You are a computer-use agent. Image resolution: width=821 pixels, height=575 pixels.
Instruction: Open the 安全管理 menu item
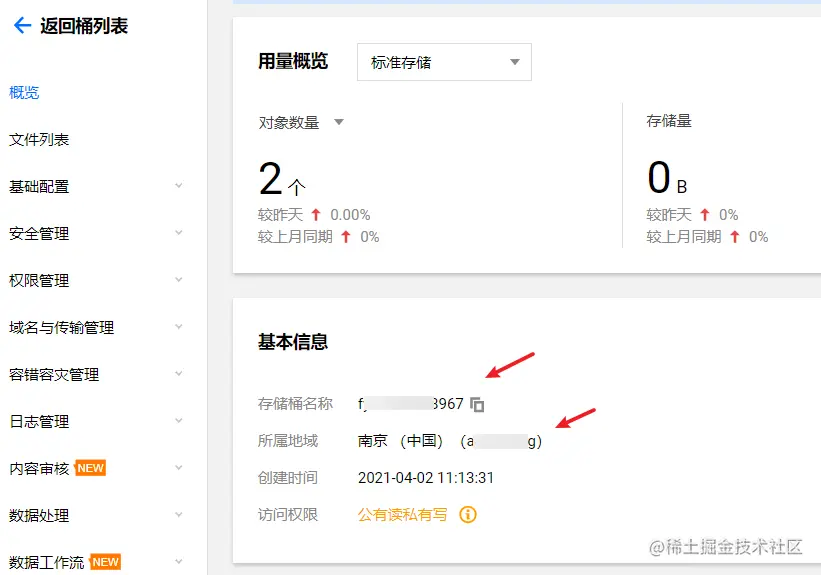(x=39, y=234)
